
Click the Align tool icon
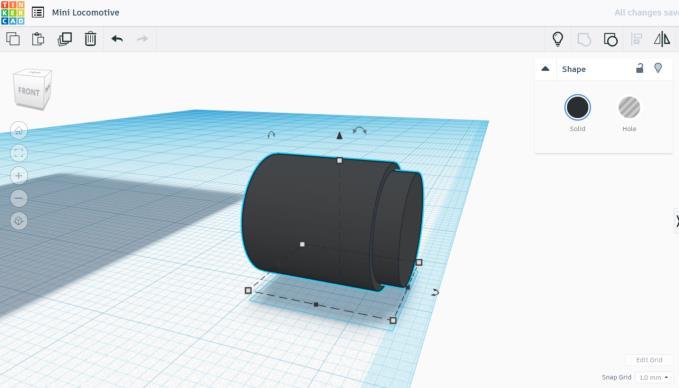637,39
